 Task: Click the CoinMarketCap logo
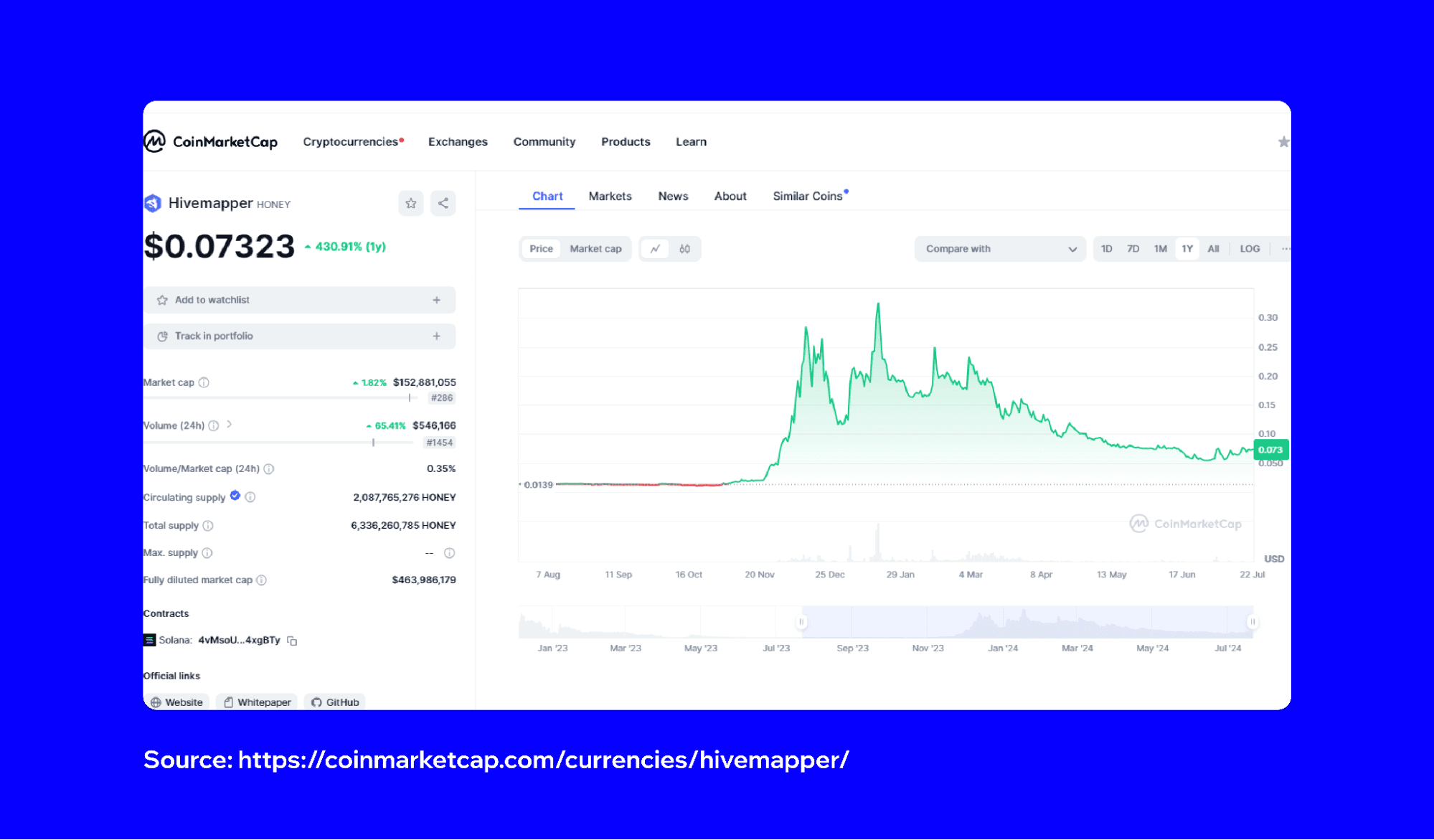point(211,141)
